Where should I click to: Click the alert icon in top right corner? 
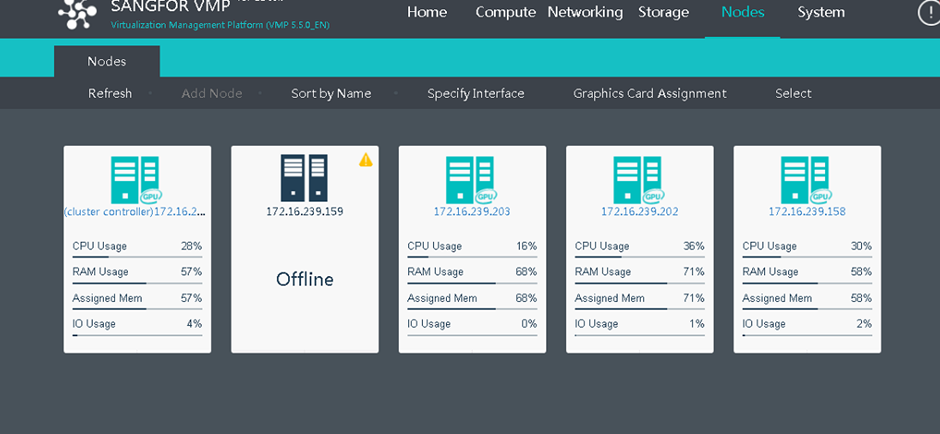coord(927,12)
